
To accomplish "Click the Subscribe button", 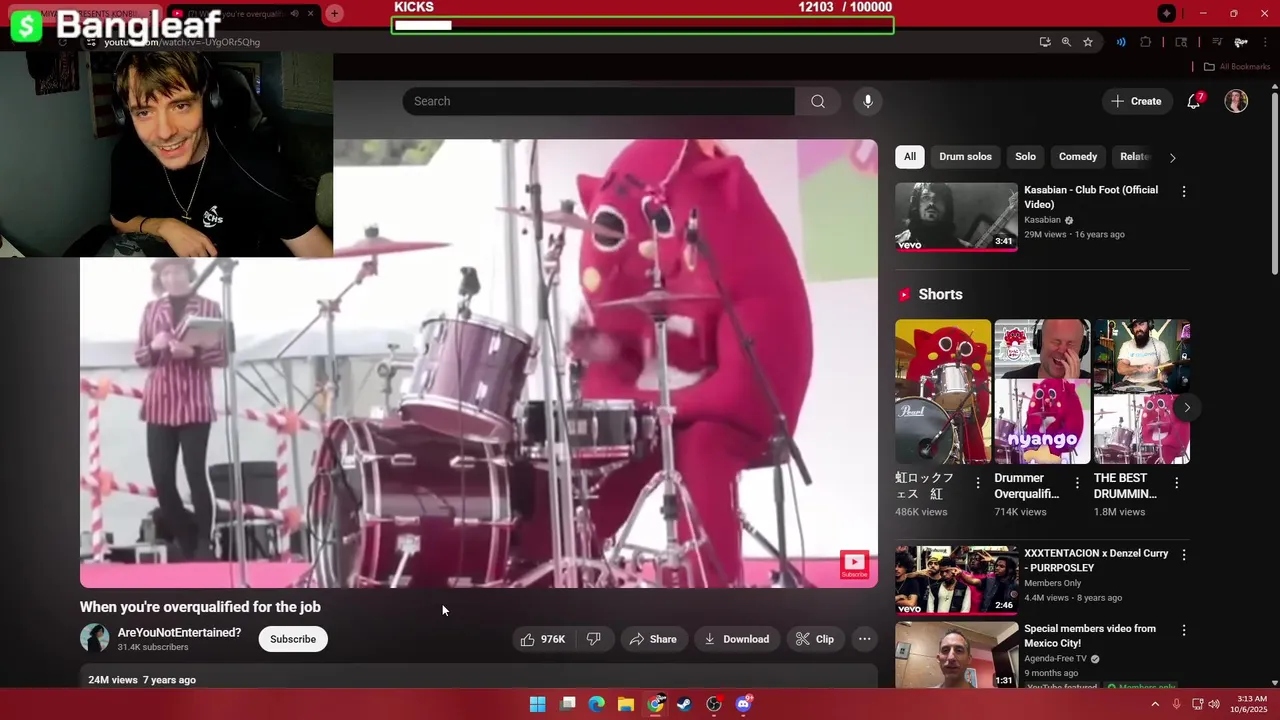I will (293, 639).
